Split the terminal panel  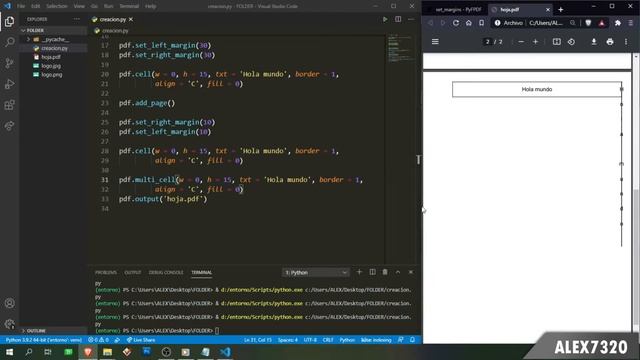click(372, 272)
